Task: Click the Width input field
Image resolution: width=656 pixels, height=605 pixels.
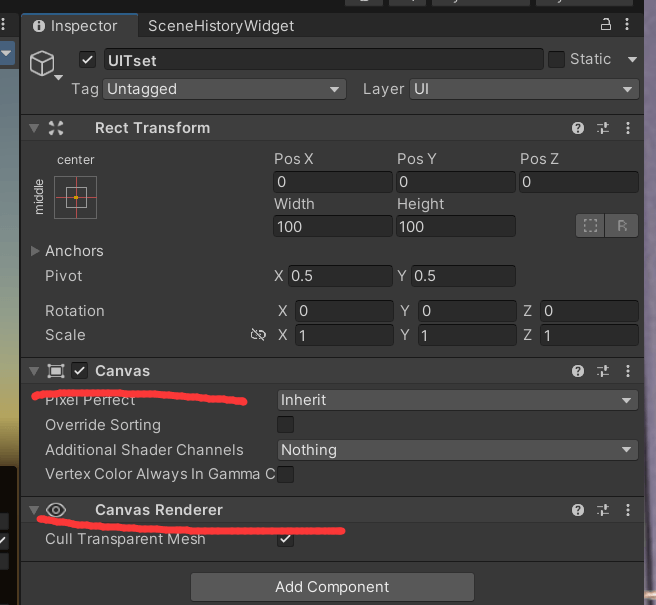Action: [332, 227]
